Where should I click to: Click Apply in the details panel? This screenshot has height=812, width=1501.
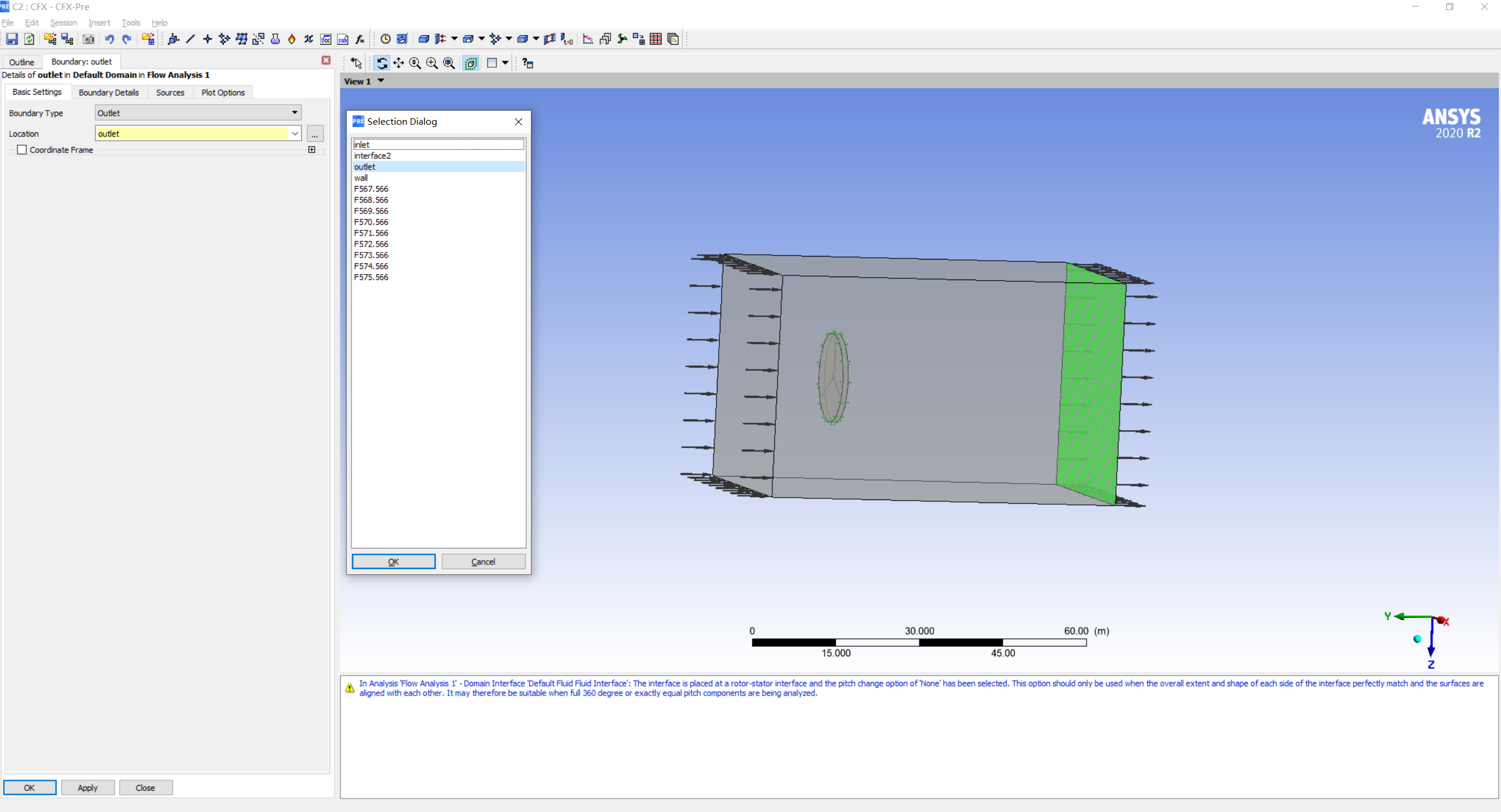88,787
